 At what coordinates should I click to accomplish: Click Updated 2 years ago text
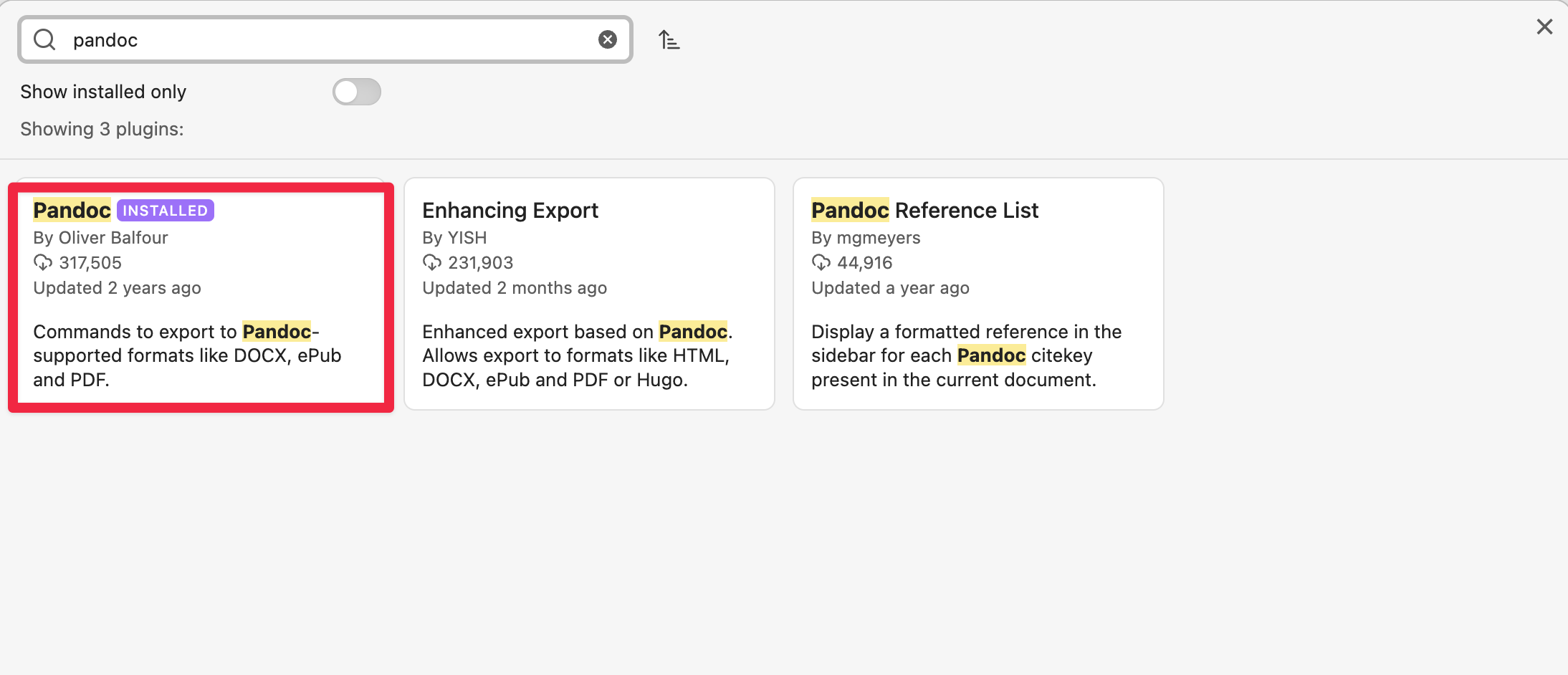tap(117, 288)
